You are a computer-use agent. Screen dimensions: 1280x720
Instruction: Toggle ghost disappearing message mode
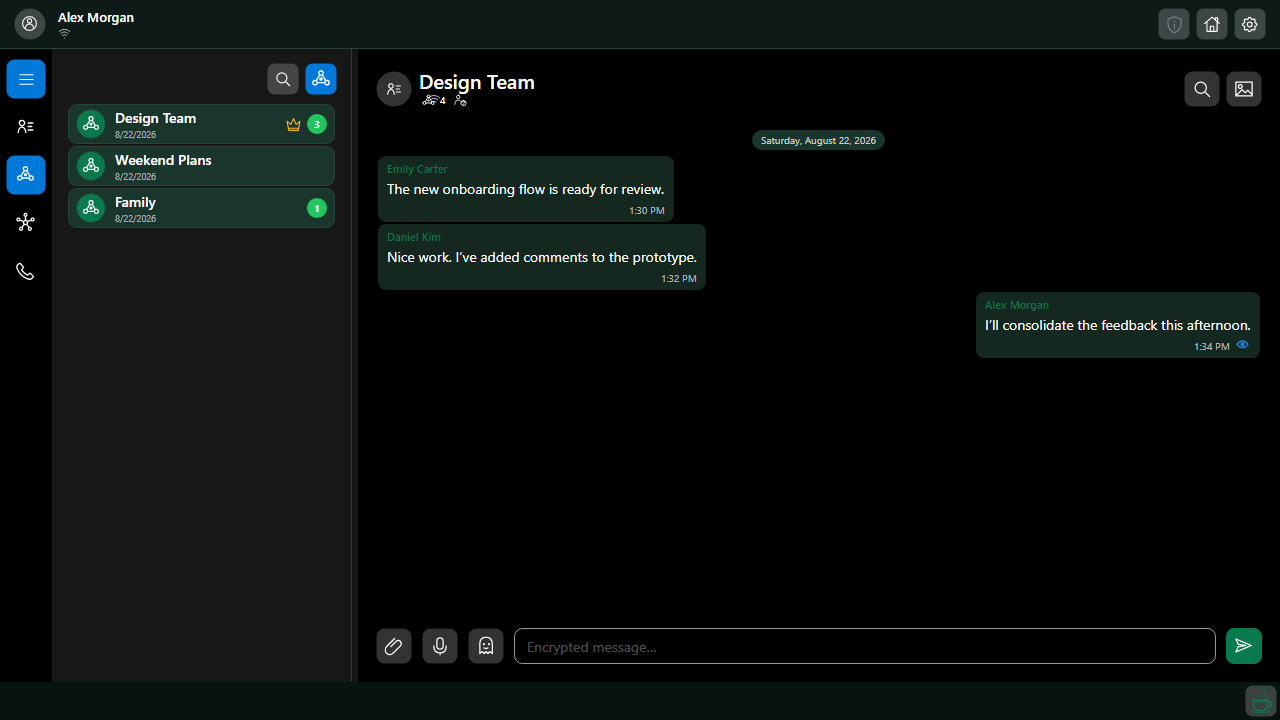486,646
